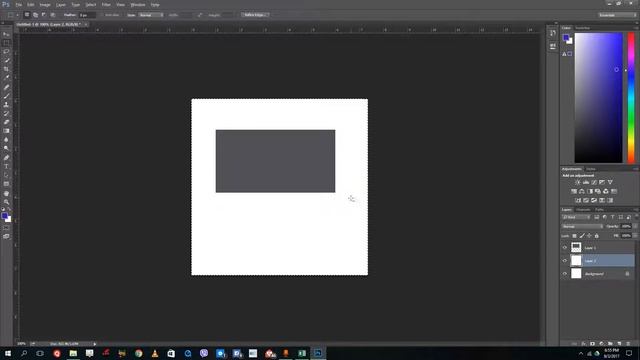The image size is (640, 360).
Task: Click the Refine Edge button
Action: [255, 15]
